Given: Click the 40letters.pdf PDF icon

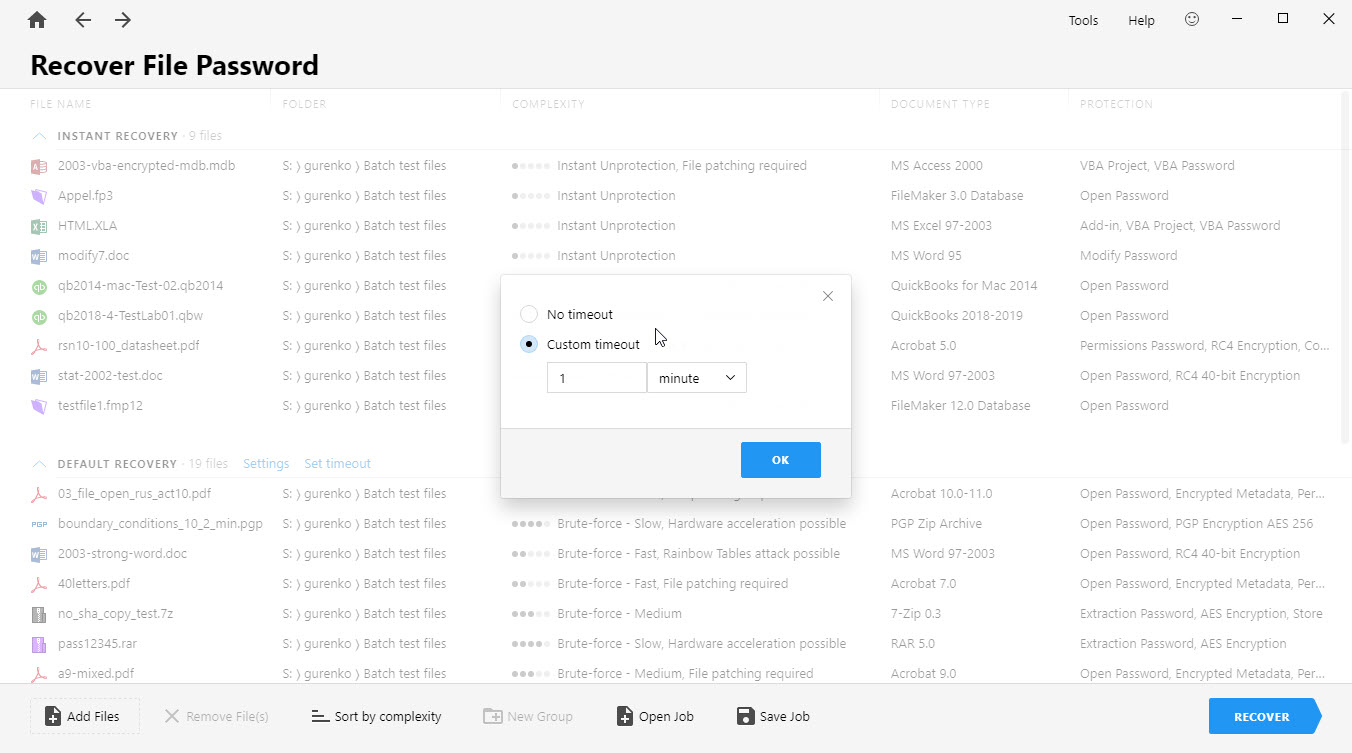Looking at the screenshot, I should 39,584.
